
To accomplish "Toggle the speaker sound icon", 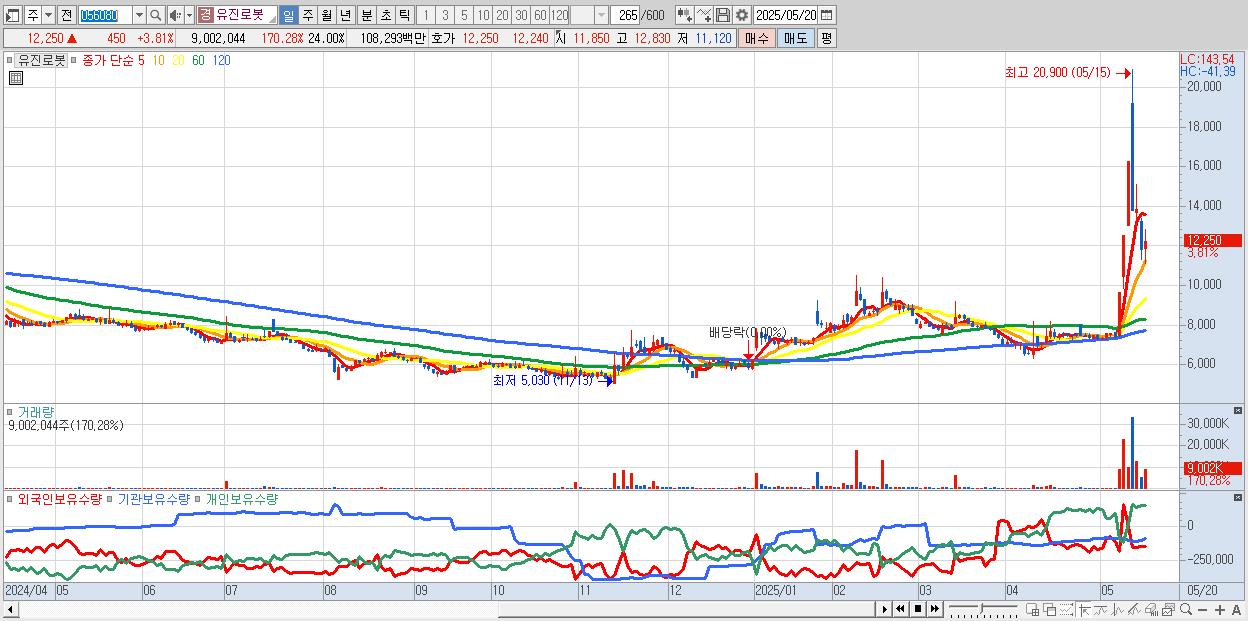I will (x=175, y=15).
